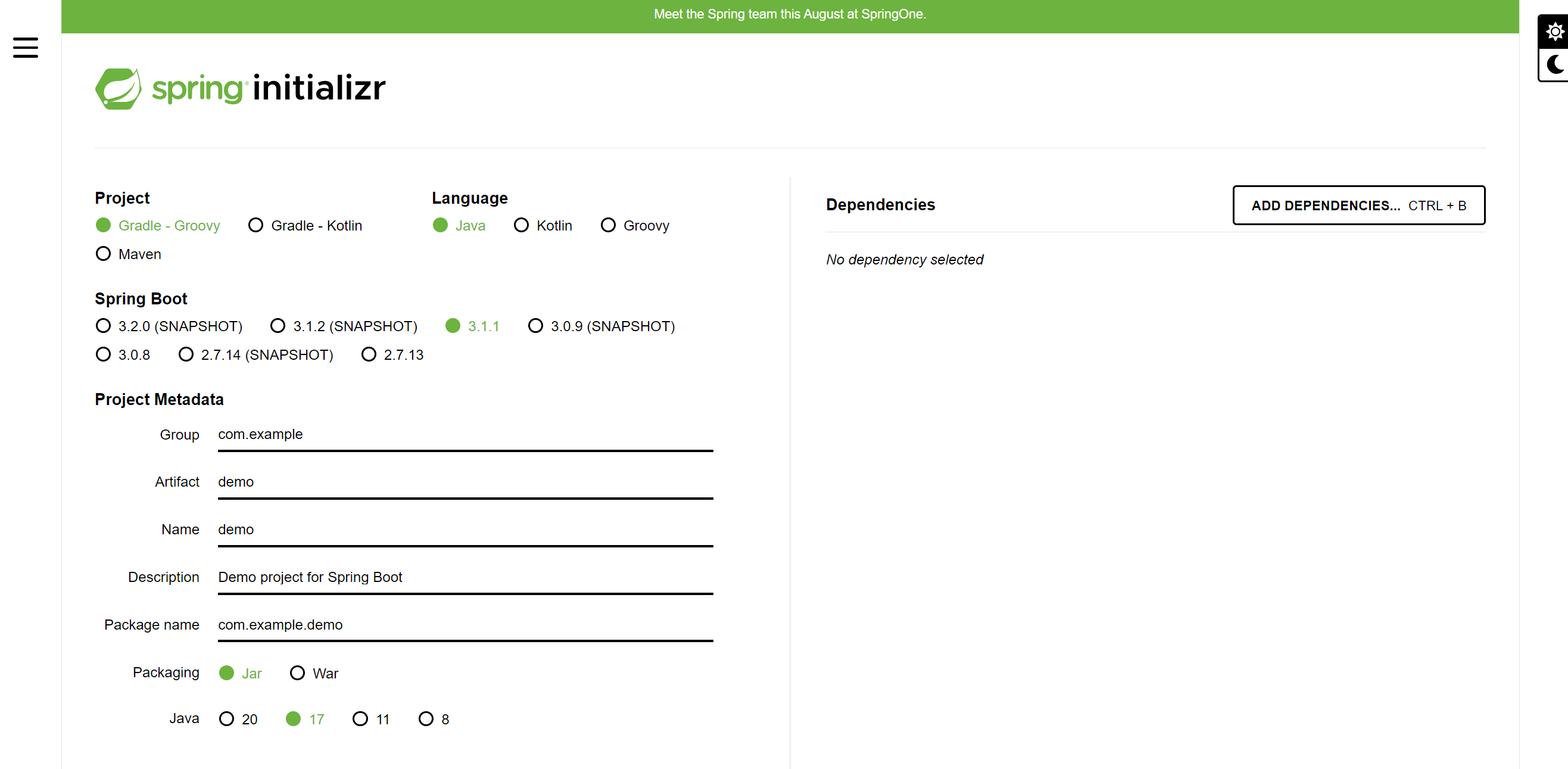Click the 'No dependency selected' text
The width and height of the screenshot is (1568, 769).
905,260
